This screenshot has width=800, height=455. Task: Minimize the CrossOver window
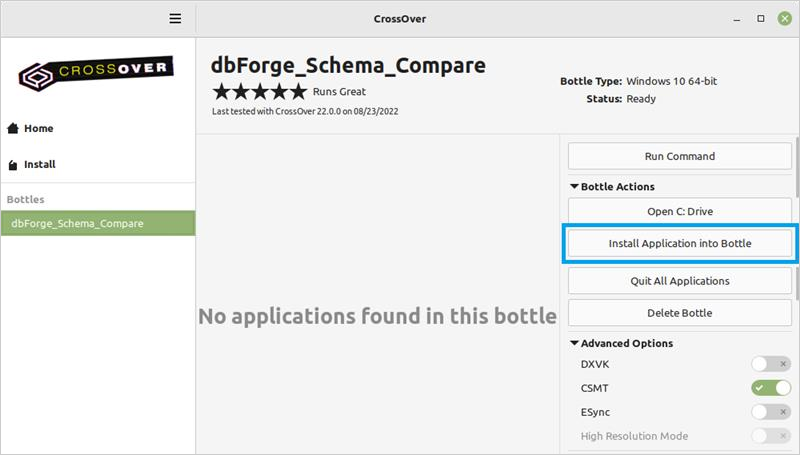737,19
